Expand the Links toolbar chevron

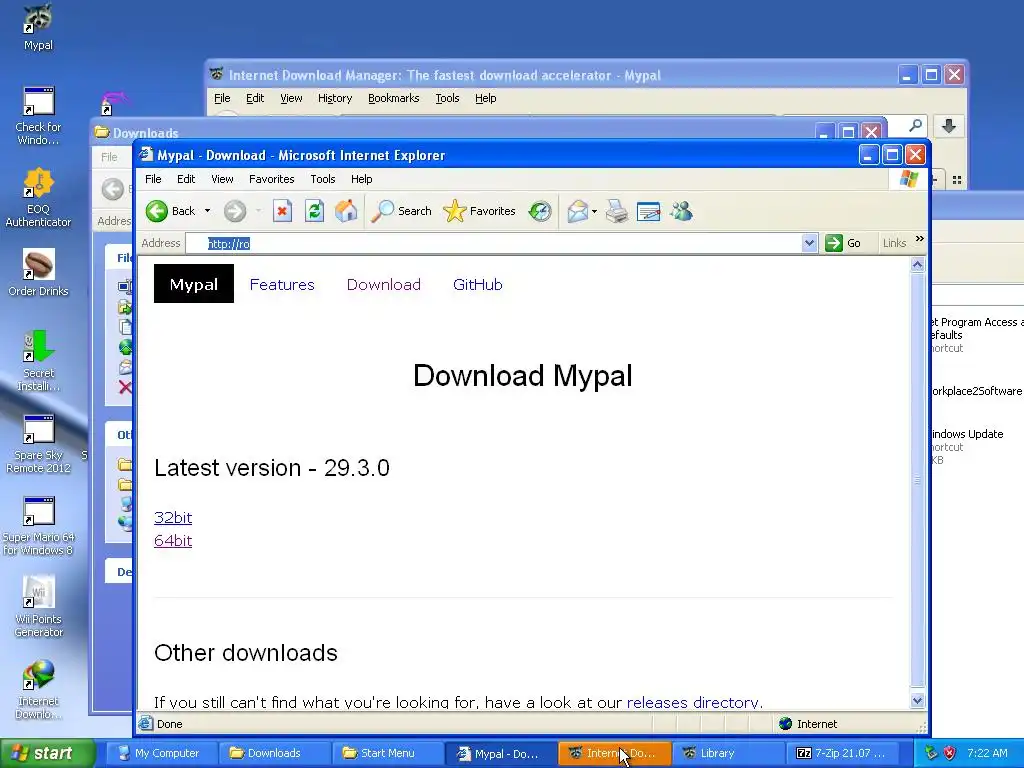click(920, 239)
